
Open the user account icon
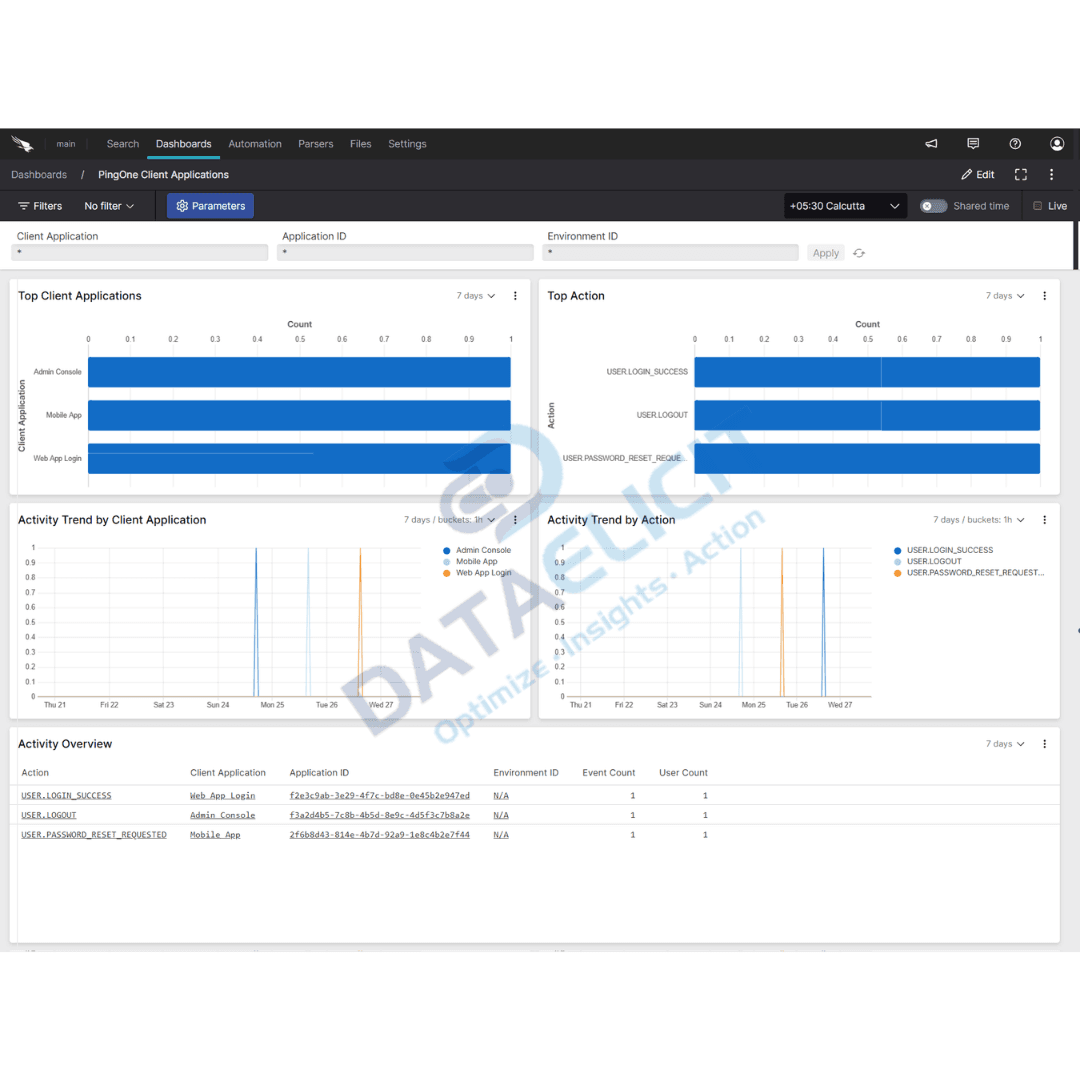point(1057,143)
